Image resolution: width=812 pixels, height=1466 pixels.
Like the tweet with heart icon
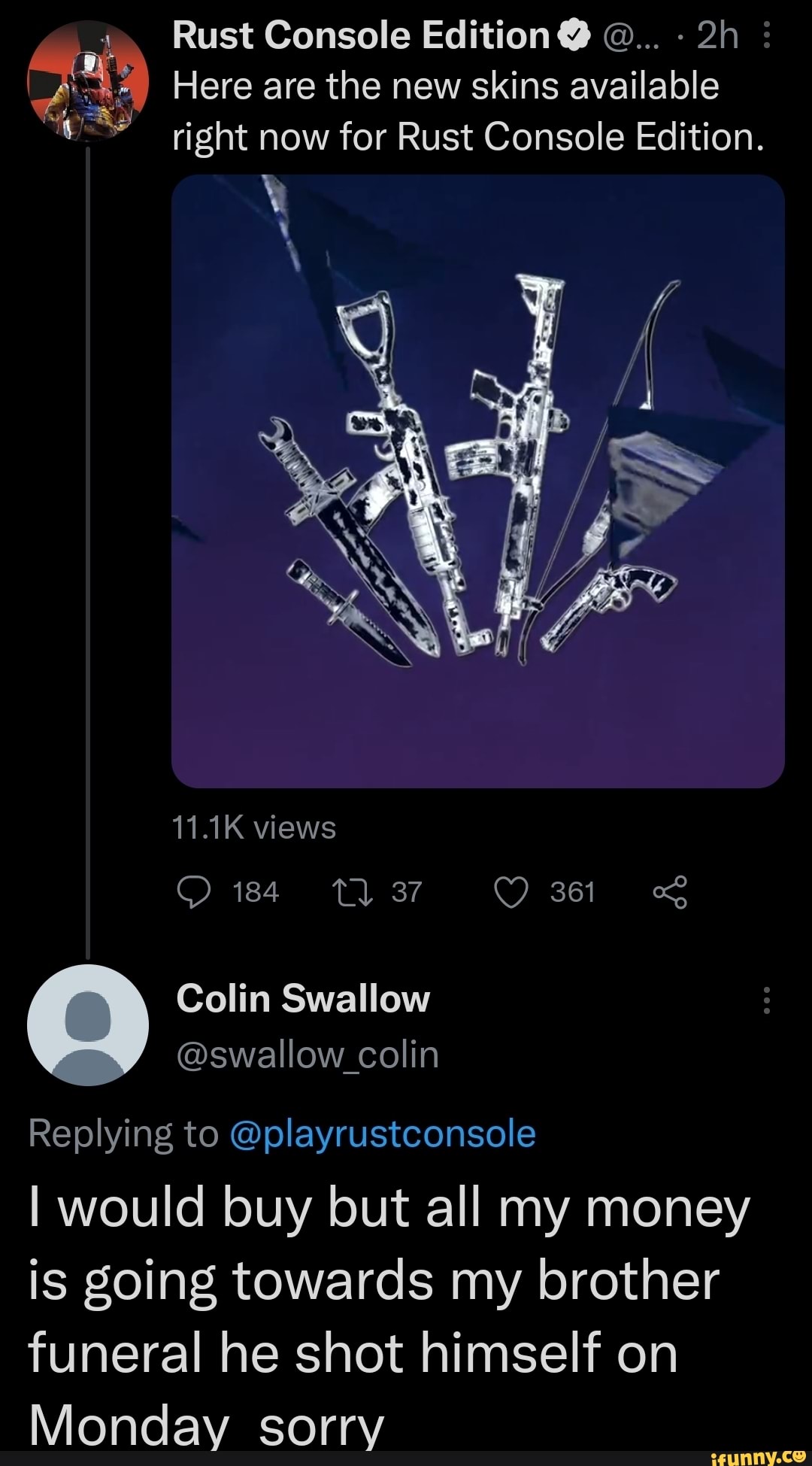[511, 893]
